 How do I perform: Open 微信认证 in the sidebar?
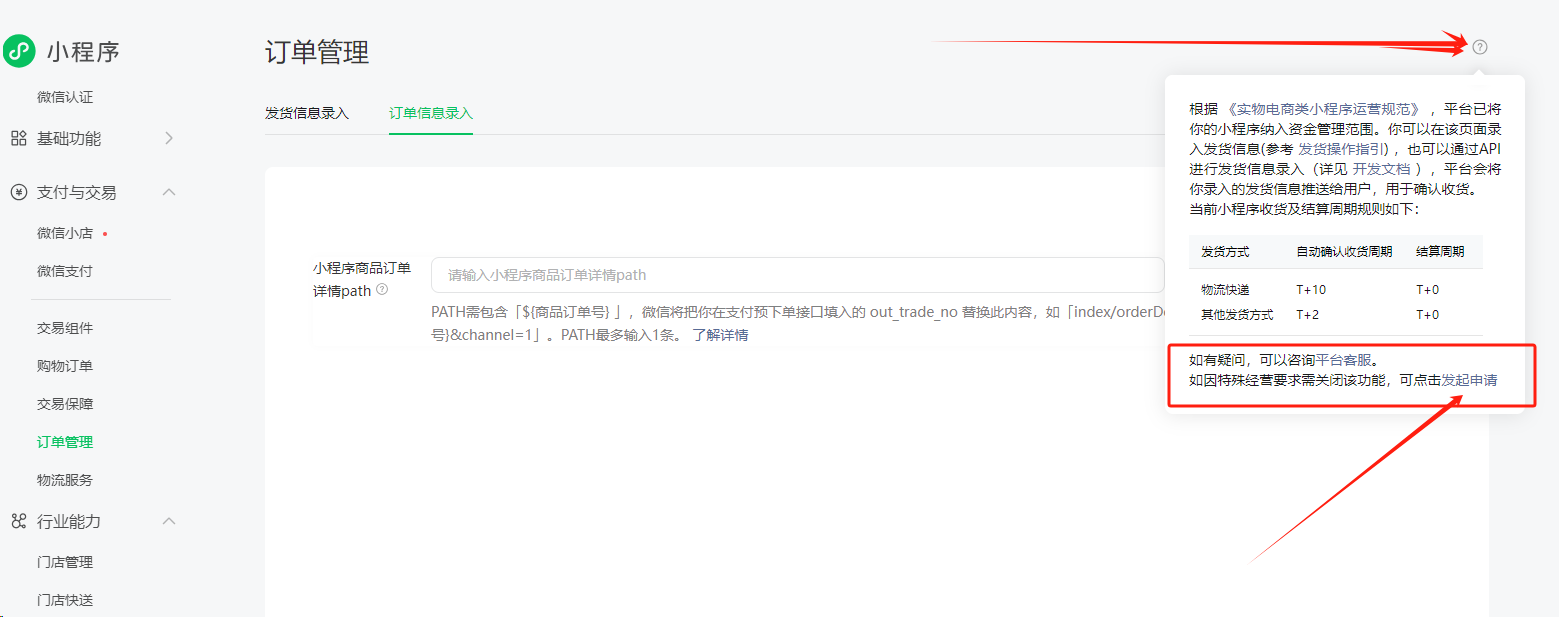[x=65, y=97]
